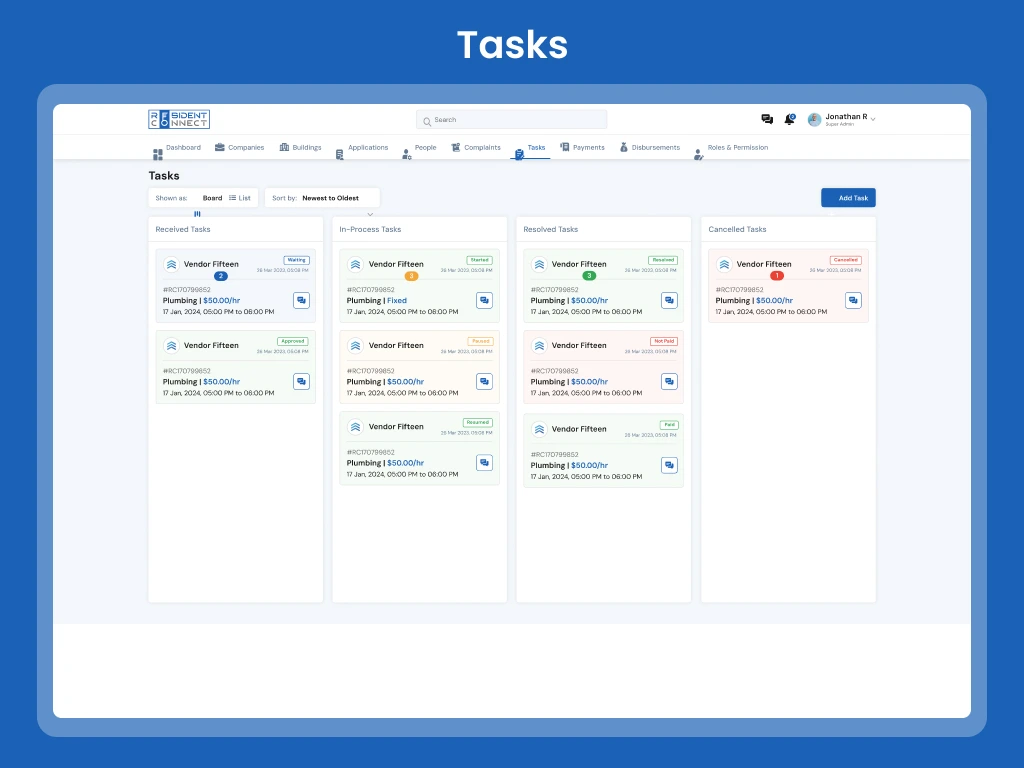
Task: Open chat on the Cancelled task card
Action: [853, 300]
